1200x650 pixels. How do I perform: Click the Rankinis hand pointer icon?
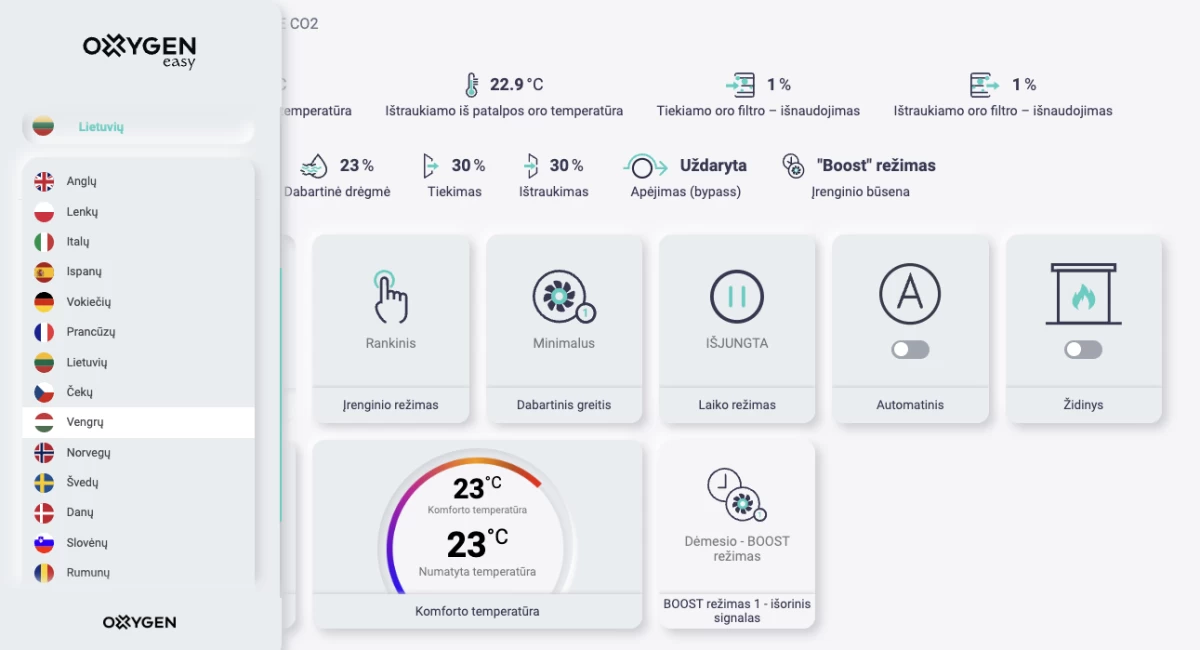[x=390, y=295]
